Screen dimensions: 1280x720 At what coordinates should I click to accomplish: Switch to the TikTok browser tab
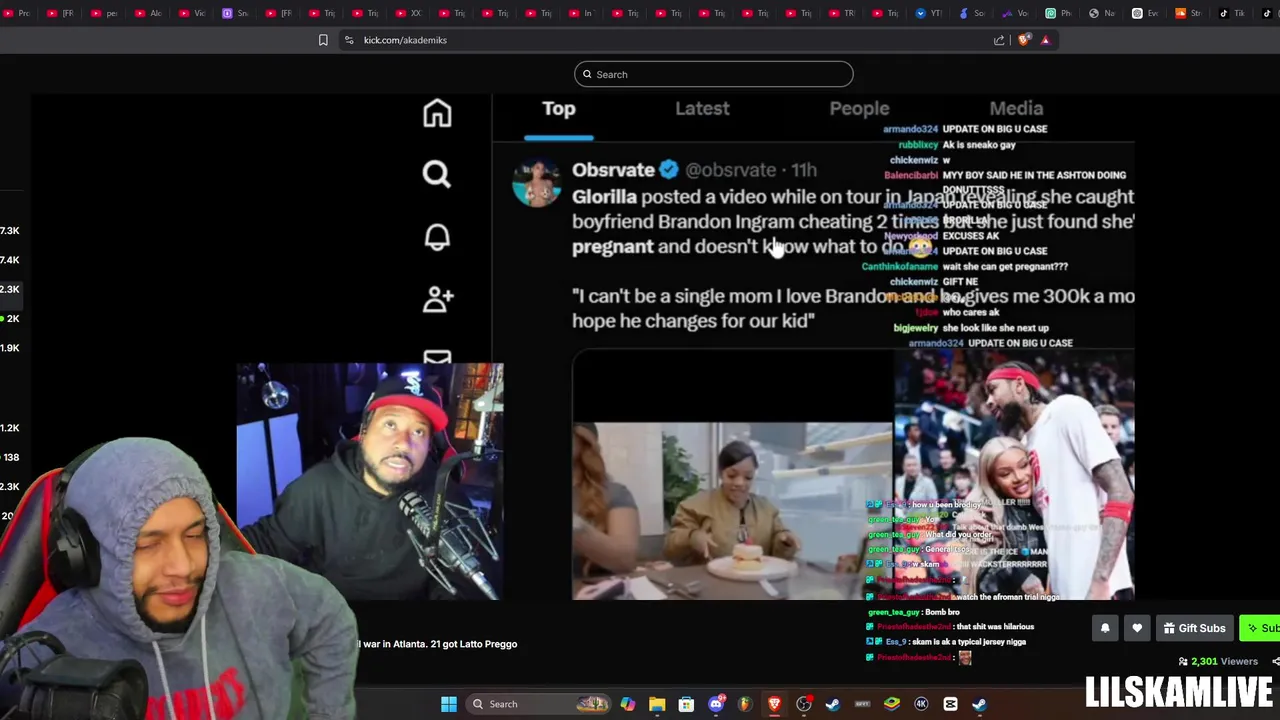click(1232, 13)
